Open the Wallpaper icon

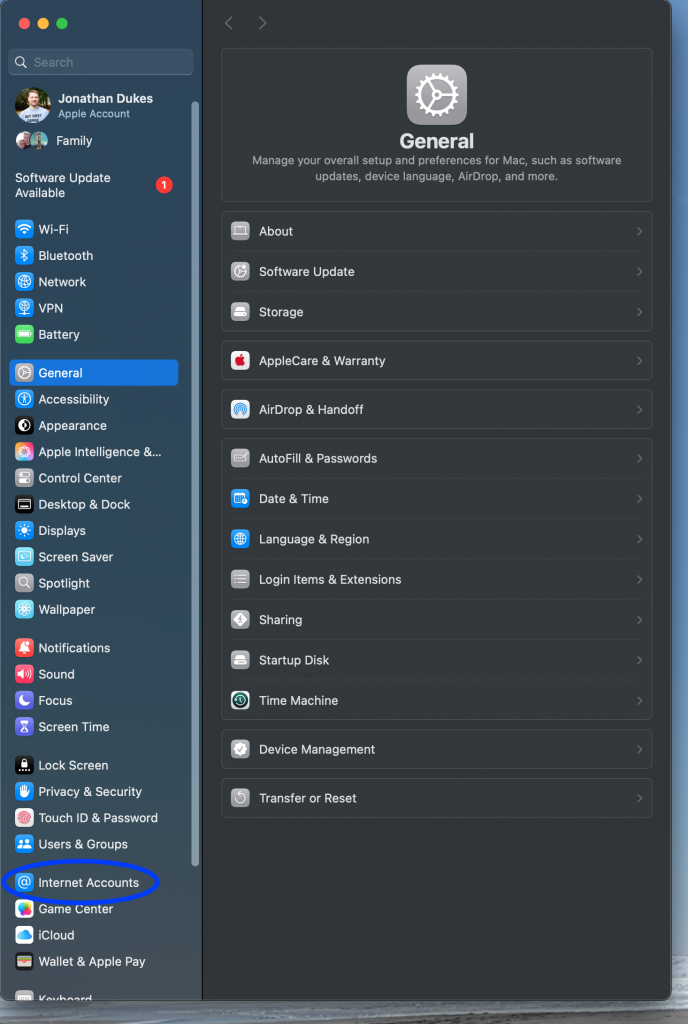tap(24, 609)
